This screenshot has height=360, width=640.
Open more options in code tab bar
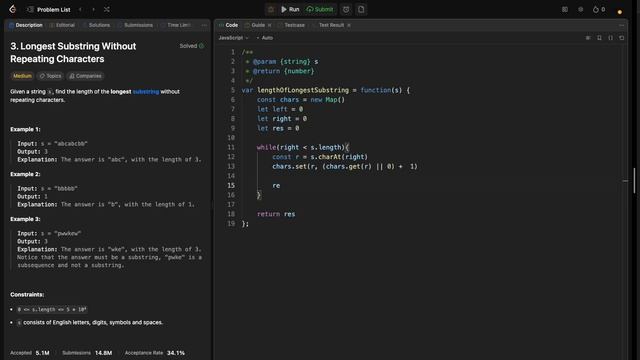pos(621,25)
